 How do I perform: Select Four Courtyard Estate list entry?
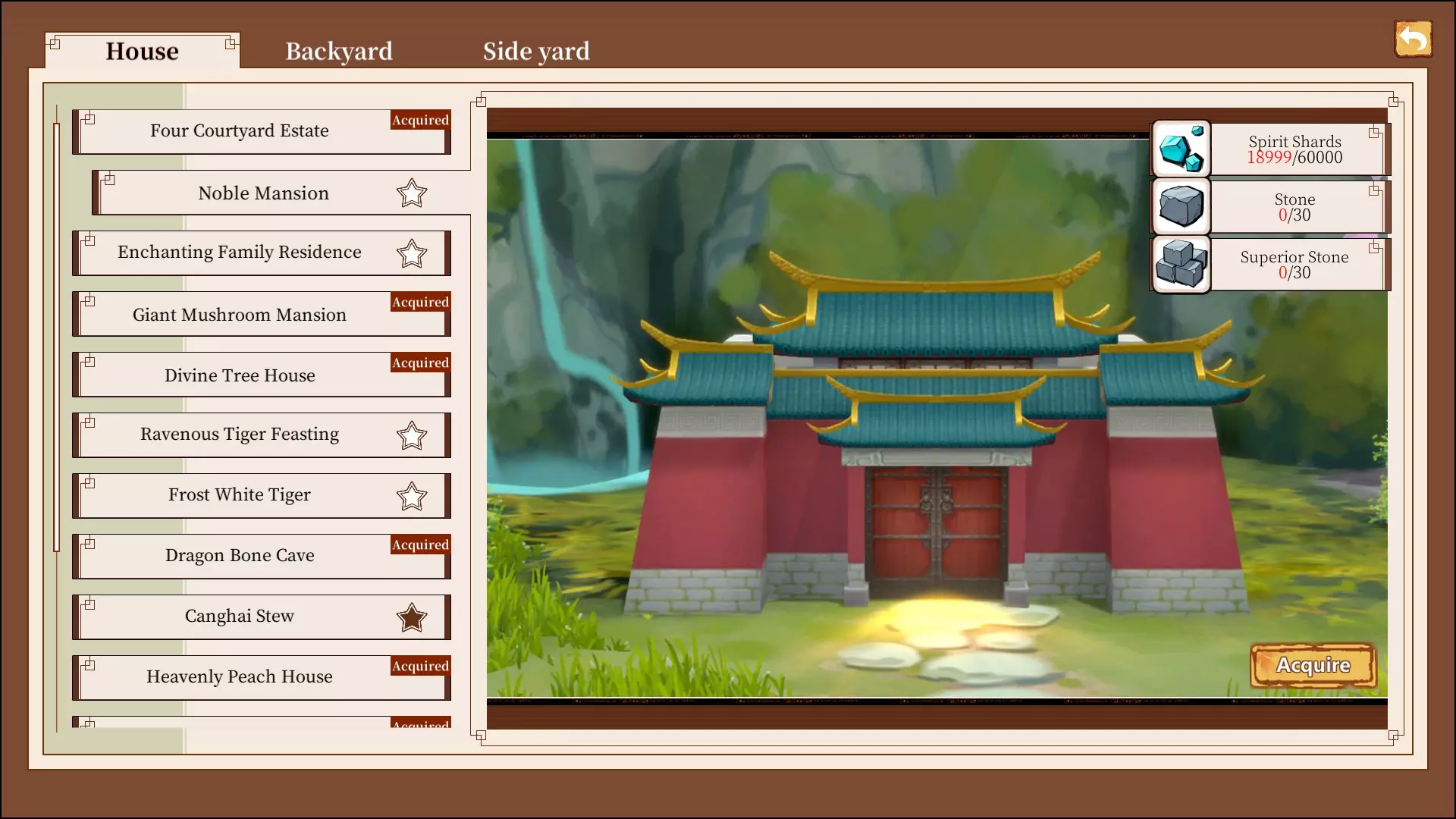point(240,132)
